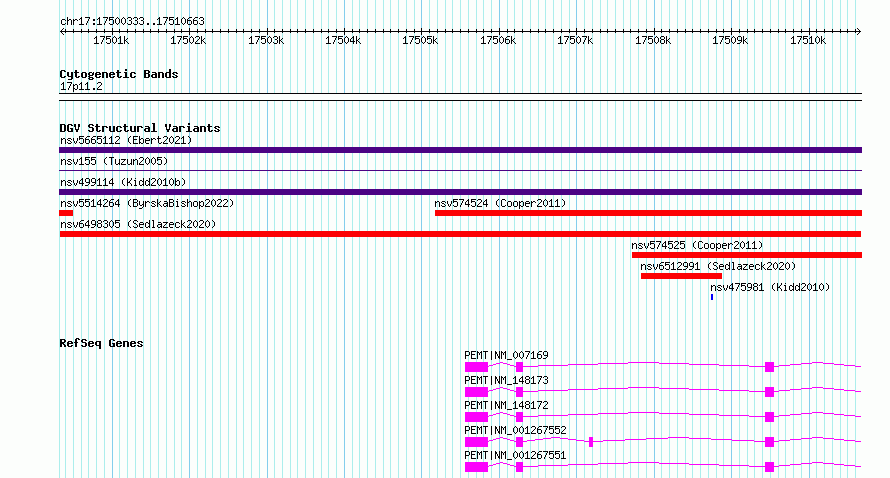Click the large first exon of NM_007169

coord(476,367)
